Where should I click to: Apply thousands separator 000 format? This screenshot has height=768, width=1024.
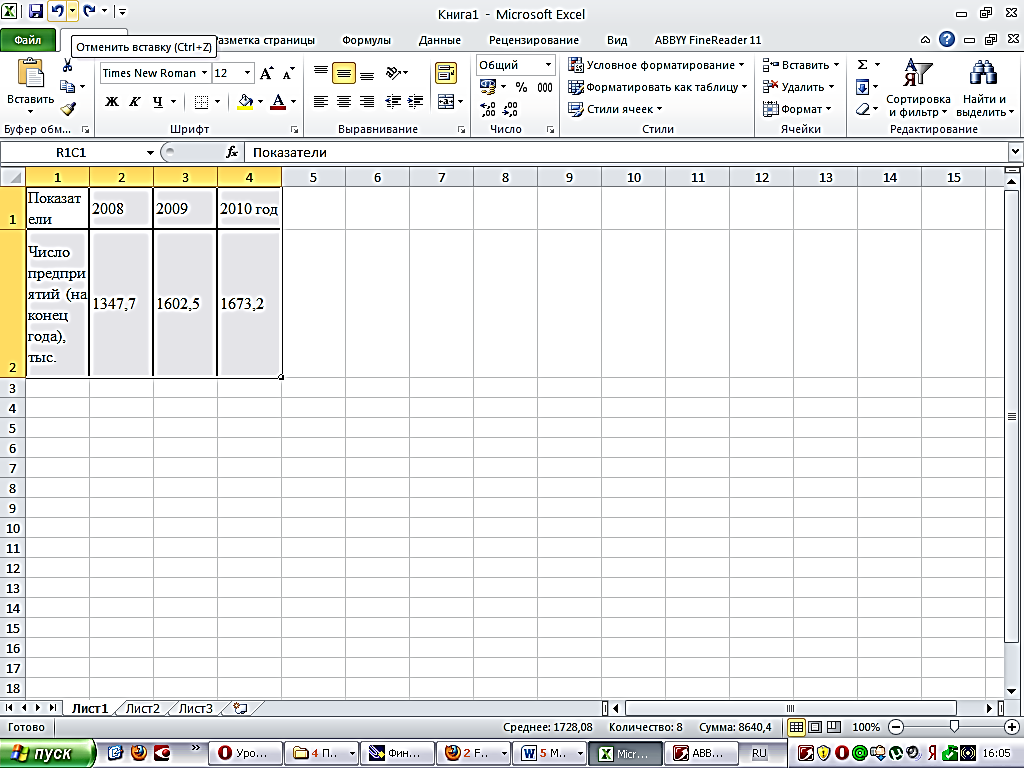(545, 87)
